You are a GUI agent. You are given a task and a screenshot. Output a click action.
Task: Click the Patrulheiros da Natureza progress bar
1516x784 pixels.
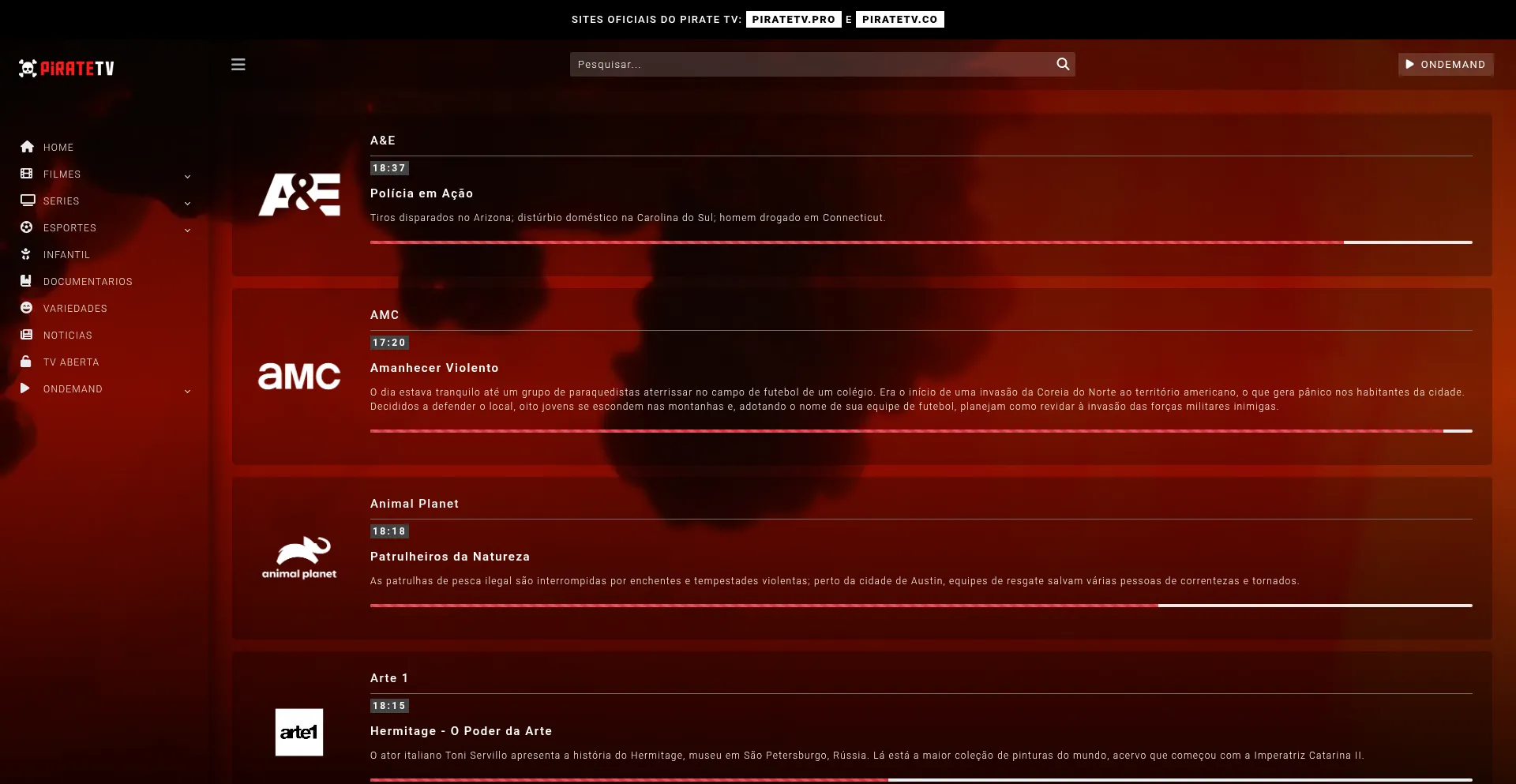click(x=921, y=606)
